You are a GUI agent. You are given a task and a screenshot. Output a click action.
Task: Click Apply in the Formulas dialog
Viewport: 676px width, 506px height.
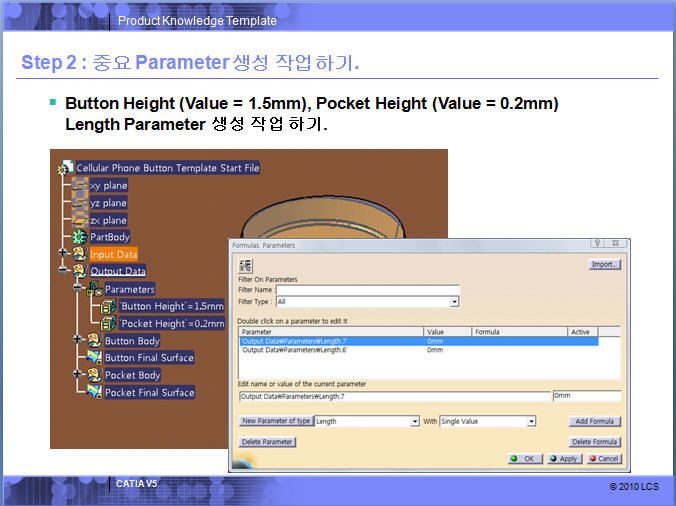tap(563, 459)
